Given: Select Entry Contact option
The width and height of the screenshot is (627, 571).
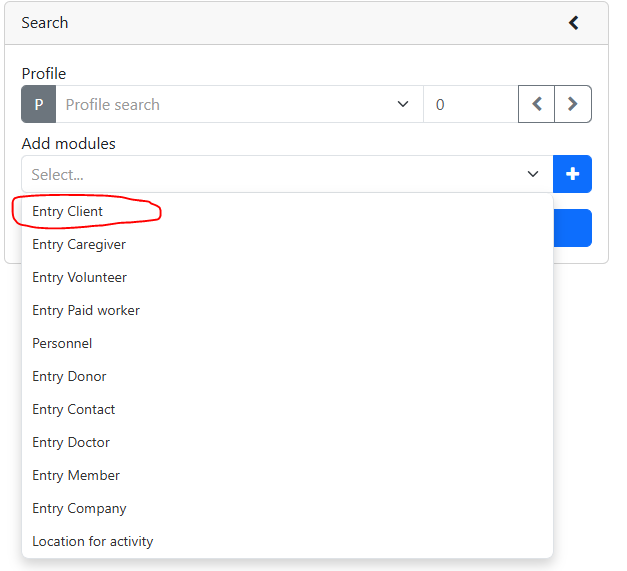Looking at the screenshot, I should (74, 410).
